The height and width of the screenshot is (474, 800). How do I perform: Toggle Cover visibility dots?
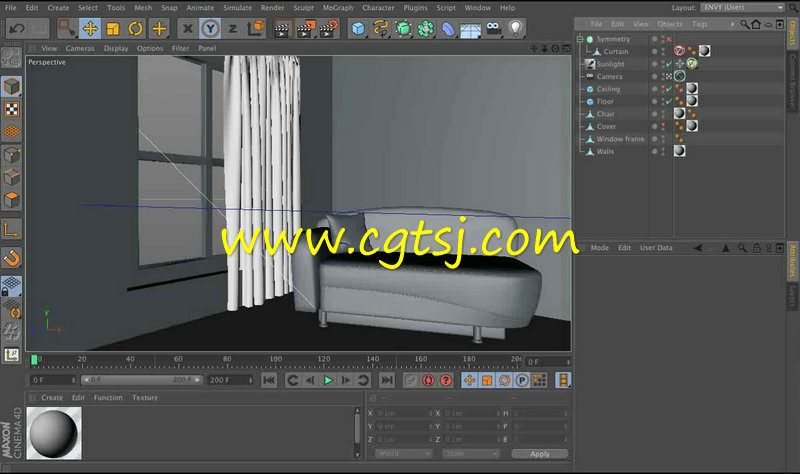(x=663, y=127)
